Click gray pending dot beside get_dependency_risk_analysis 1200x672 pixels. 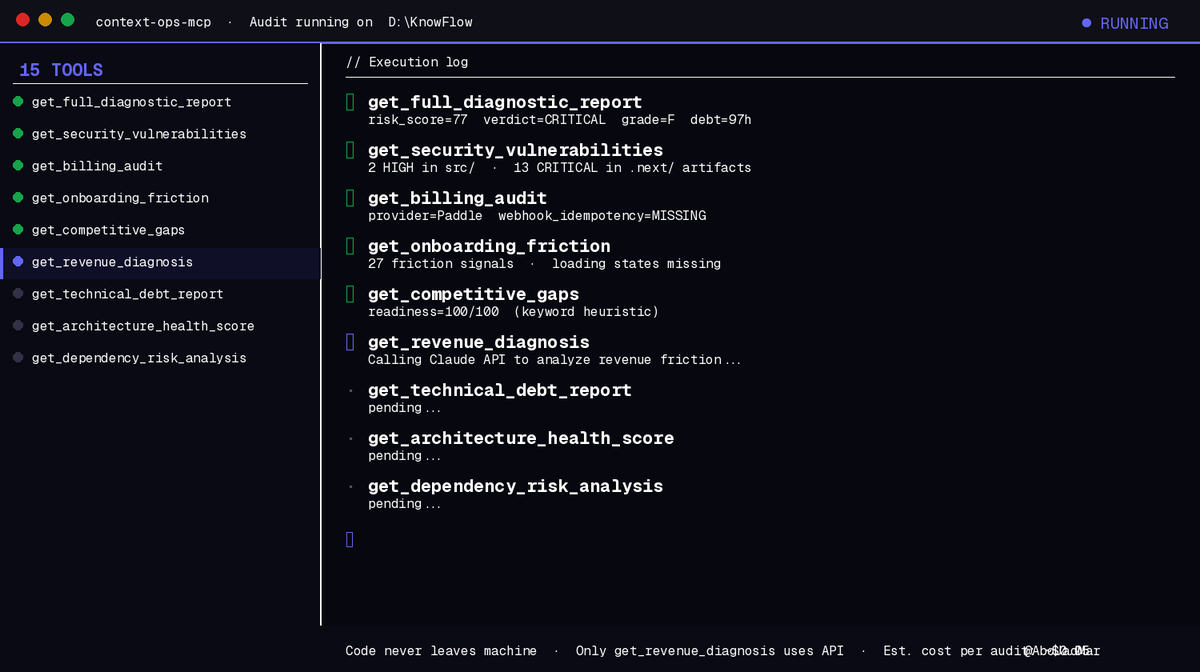point(18,358)
